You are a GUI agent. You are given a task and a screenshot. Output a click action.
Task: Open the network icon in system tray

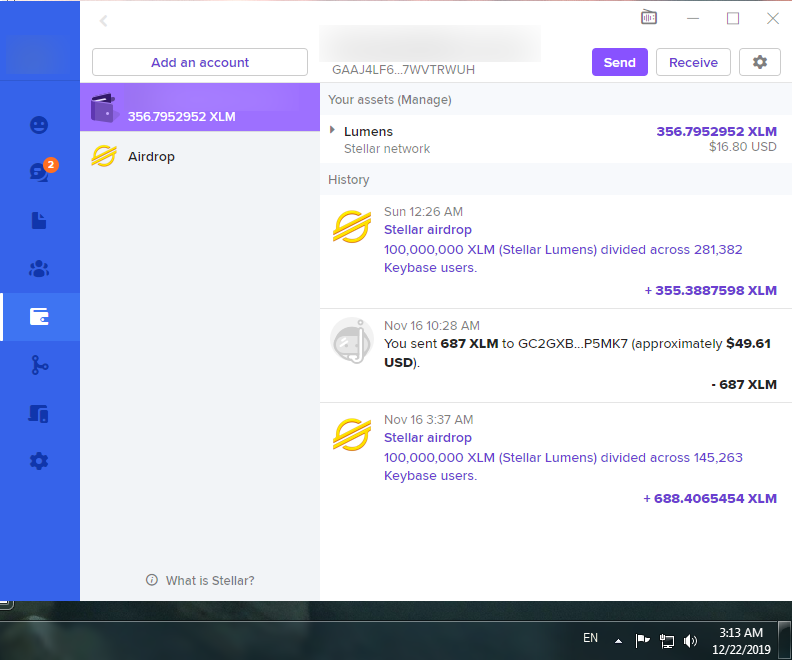(x=667, y=641)
